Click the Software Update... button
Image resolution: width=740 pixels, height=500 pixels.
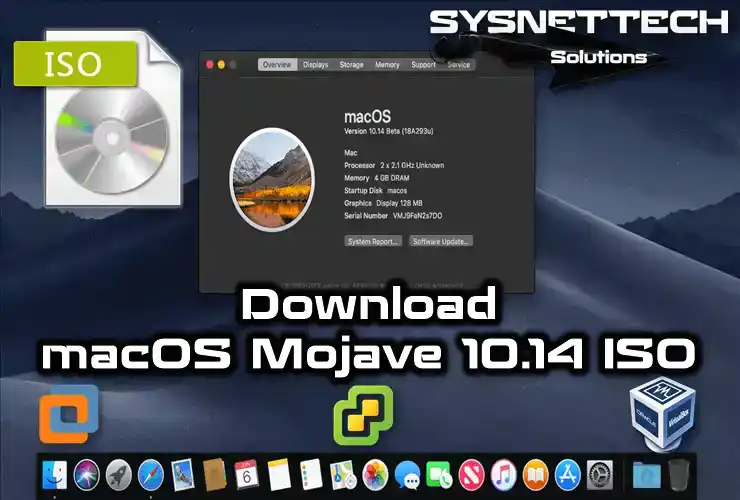pyautogui.click(x=441, y=241)
